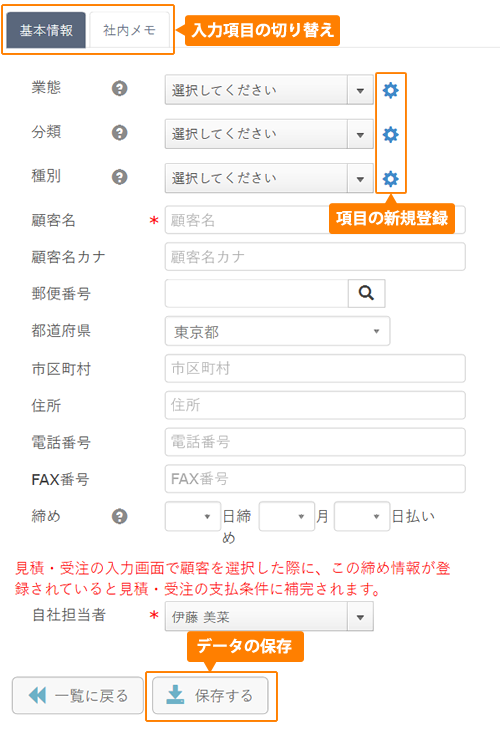
Task: Expand the 業態 selection dropdown
Action: coord(269,90)
